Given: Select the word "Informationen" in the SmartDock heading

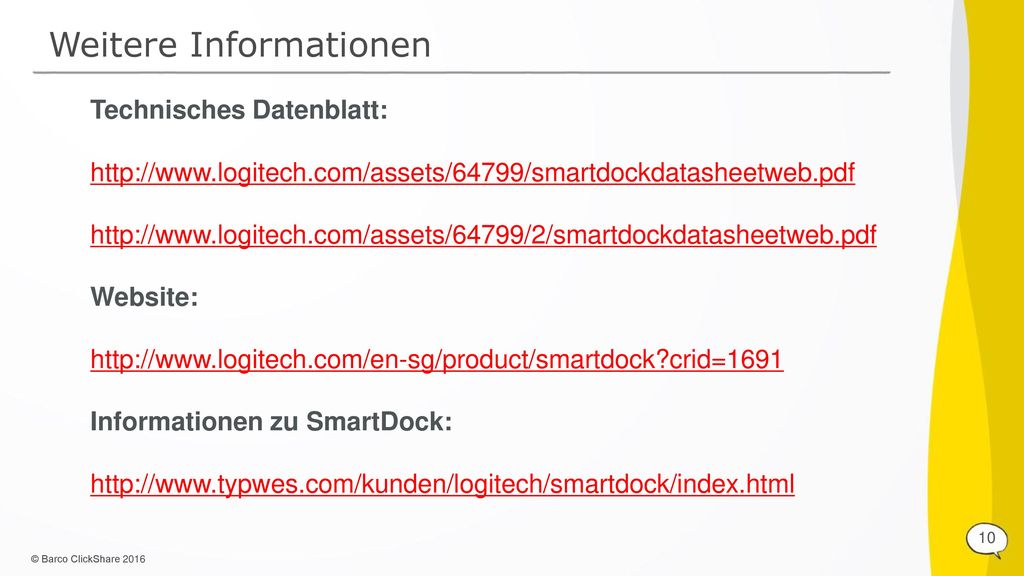Looking at the screenshot, I should point(176,422).
